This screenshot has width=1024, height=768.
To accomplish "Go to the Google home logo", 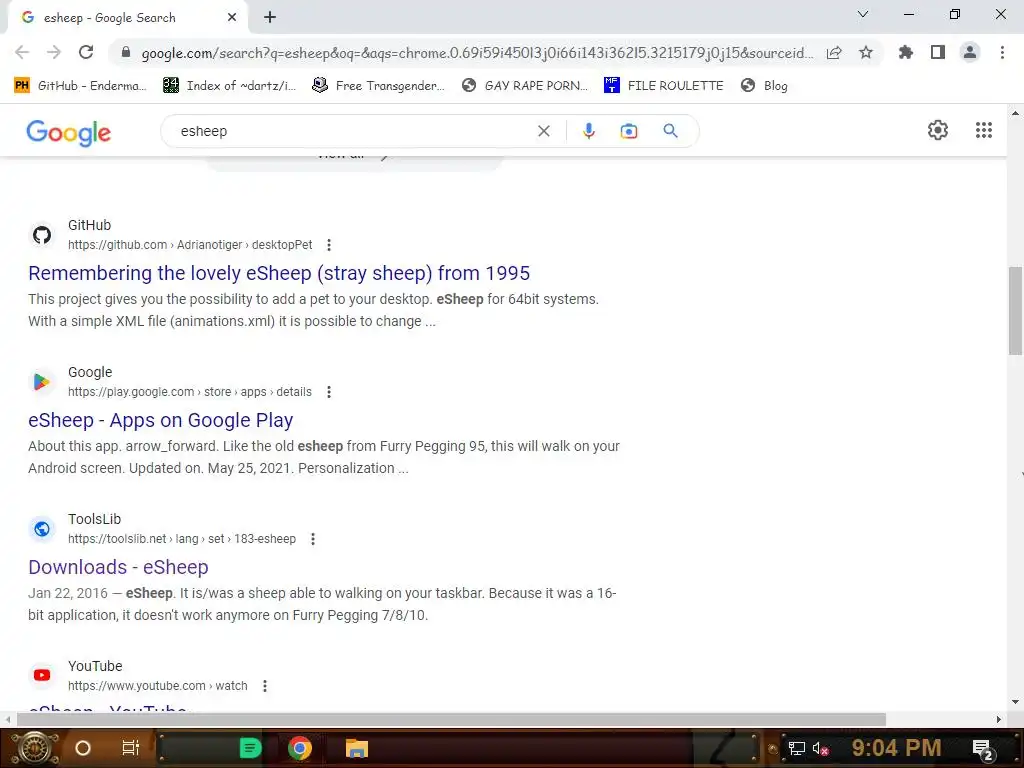I will click(x=69, y=133).
